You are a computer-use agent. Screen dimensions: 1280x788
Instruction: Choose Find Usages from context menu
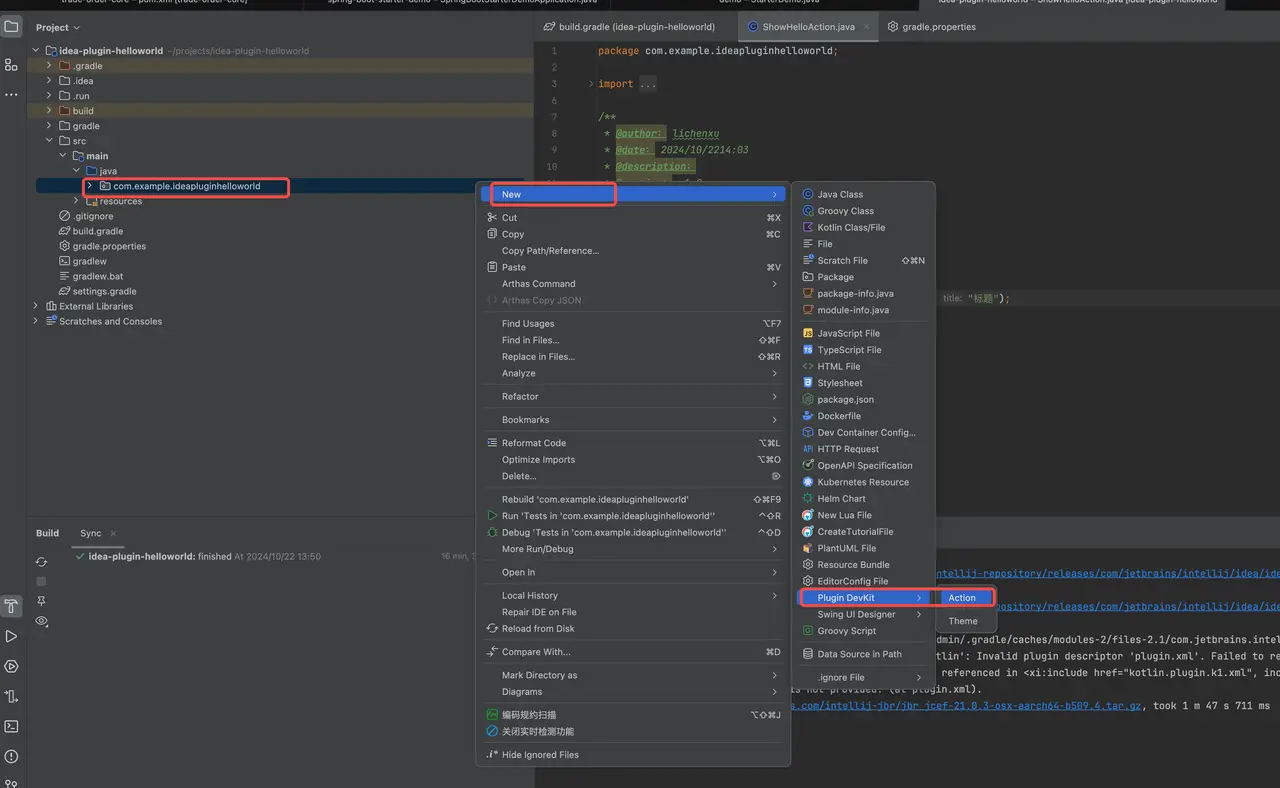pos(633,324)
